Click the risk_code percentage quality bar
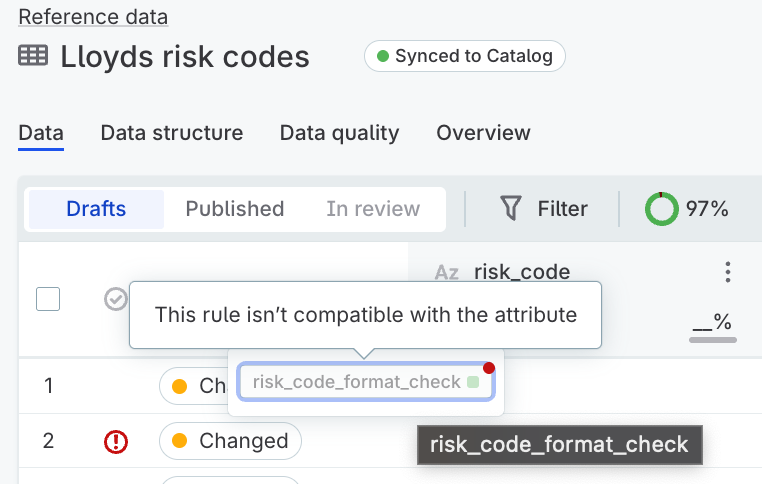This screenshot has height=484, width=762. [x=713, y=339]
